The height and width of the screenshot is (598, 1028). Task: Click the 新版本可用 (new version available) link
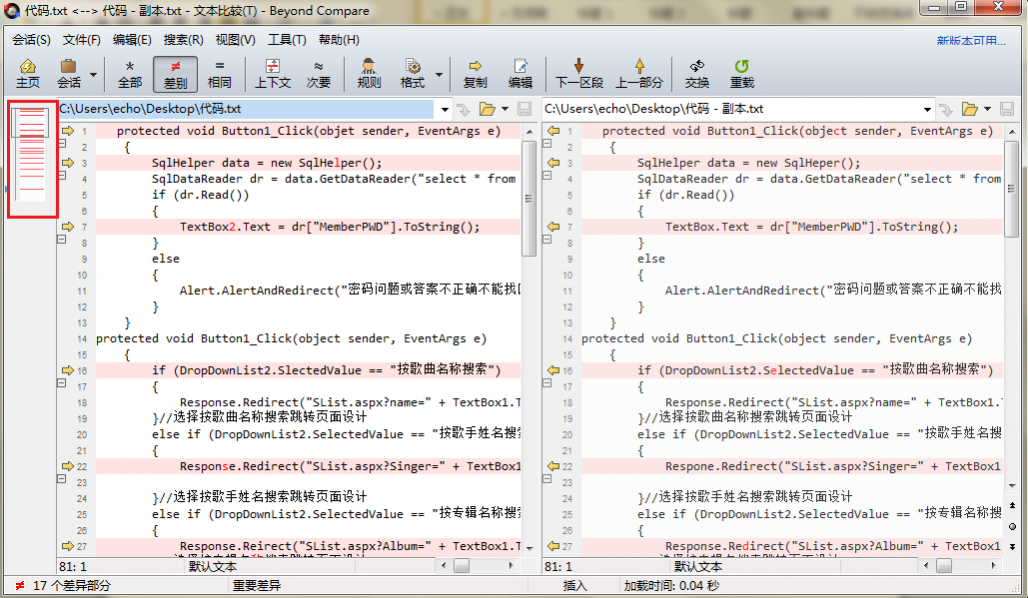970,41
